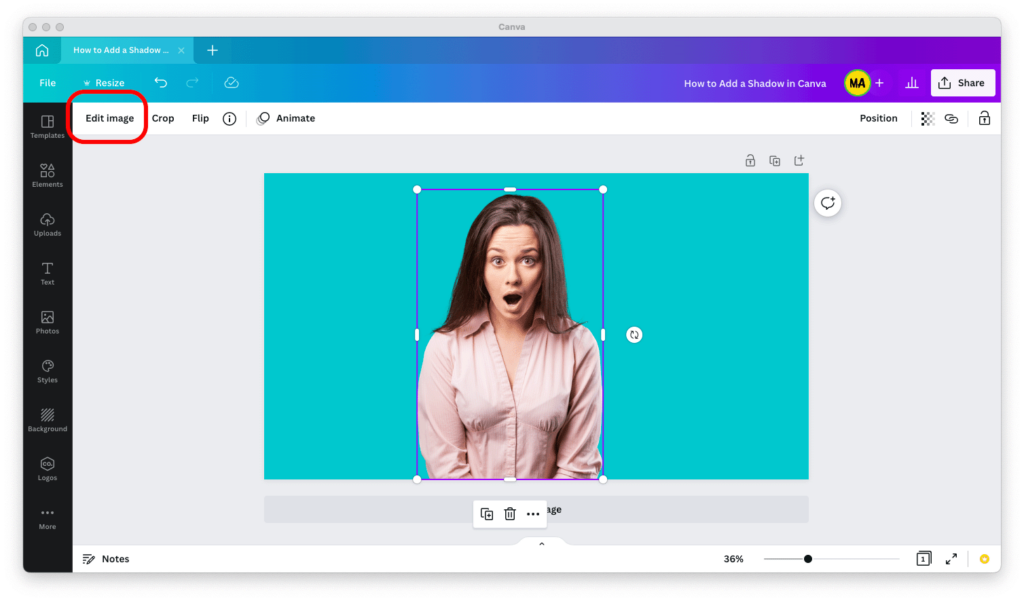Select the woman photo on the canvas
Viewport: 1024px width, 601px height.
[x=510, y=334]
